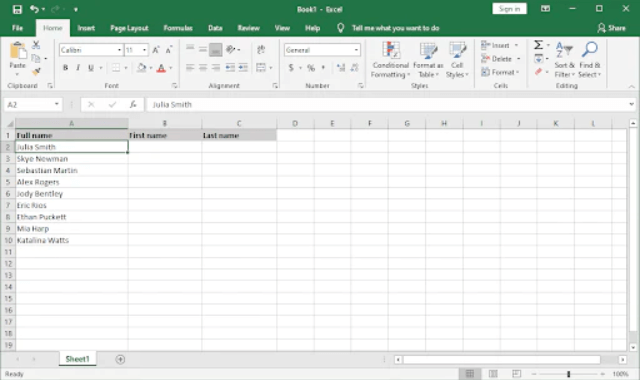This screenshot has height=380, width=640.
Task: Switch to the View tab
Action: click(x=282, y=28)
